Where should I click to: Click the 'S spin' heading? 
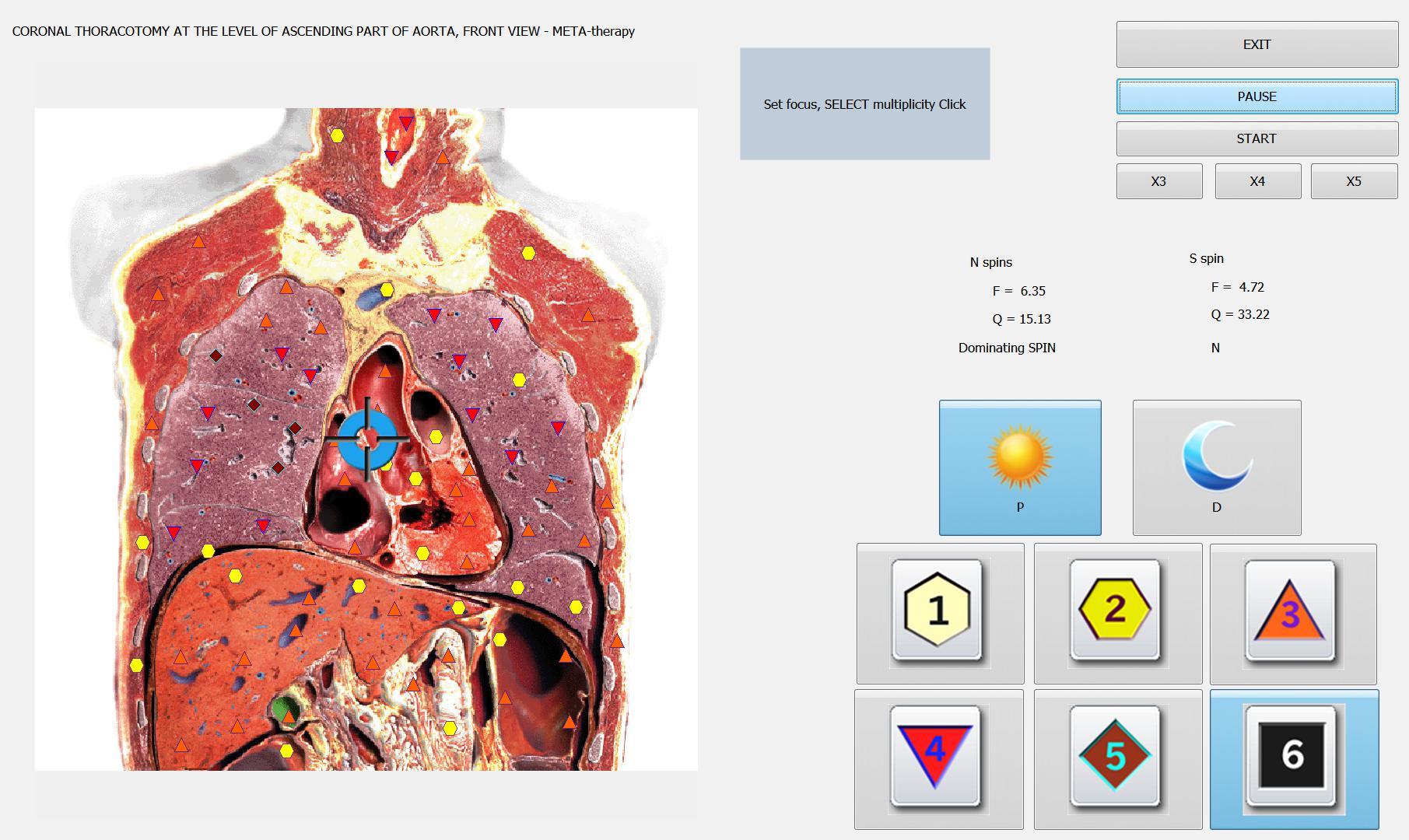[1207, 258]
